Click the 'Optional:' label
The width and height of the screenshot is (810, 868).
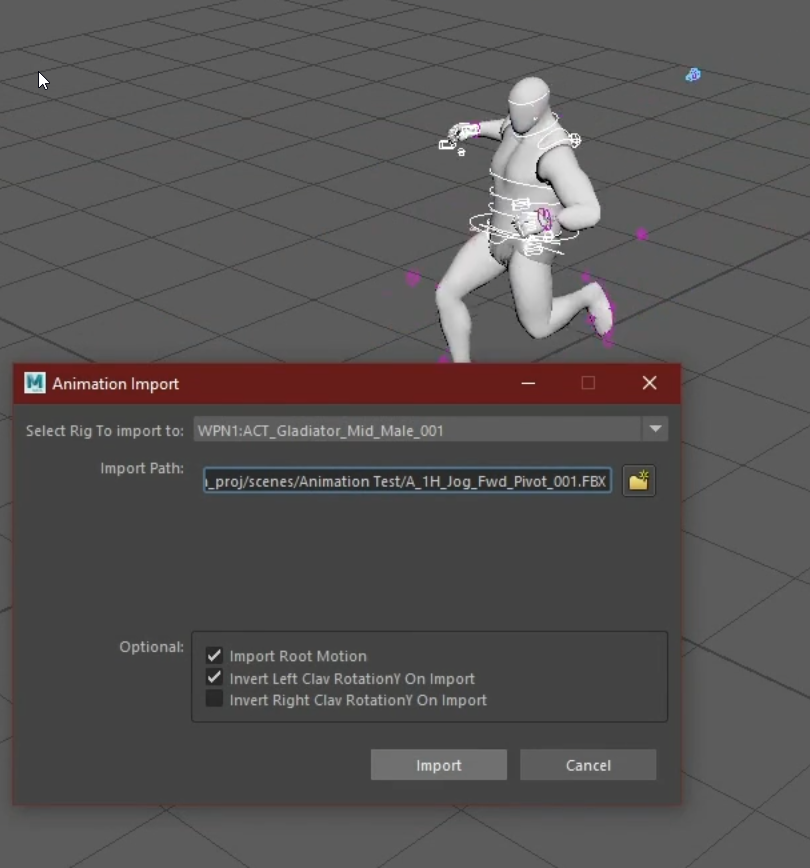click(151, 647)
